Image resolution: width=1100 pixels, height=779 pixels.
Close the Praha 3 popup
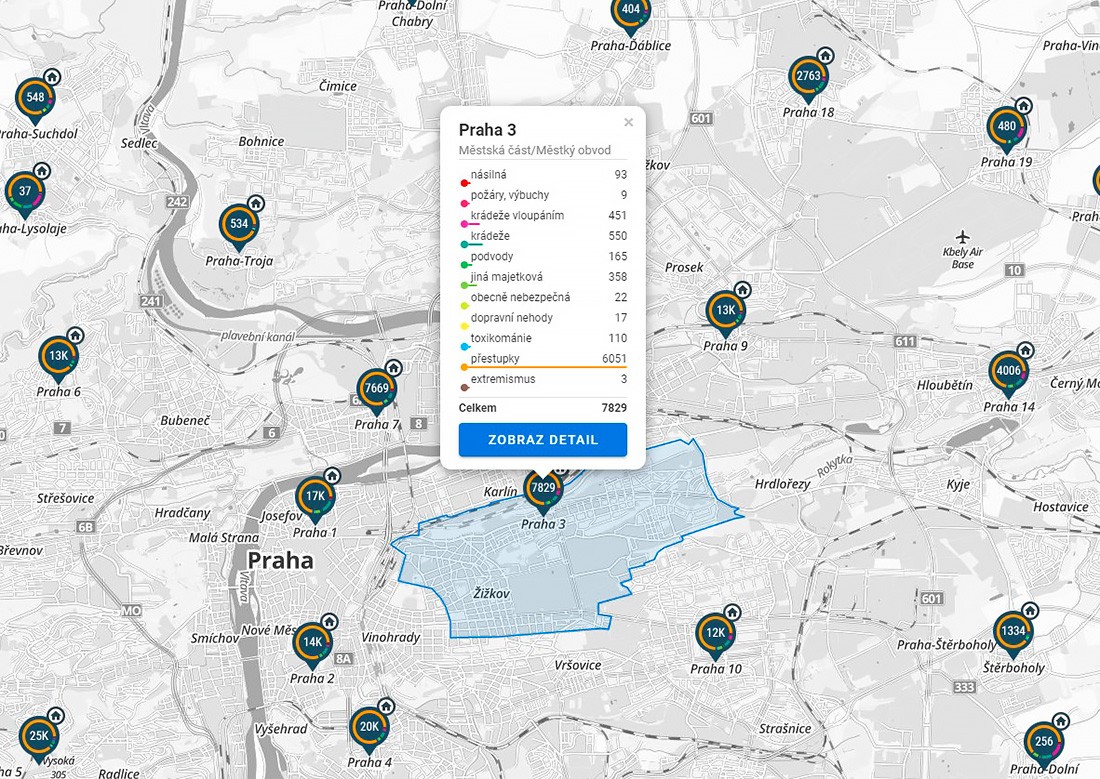click(629, 123)
